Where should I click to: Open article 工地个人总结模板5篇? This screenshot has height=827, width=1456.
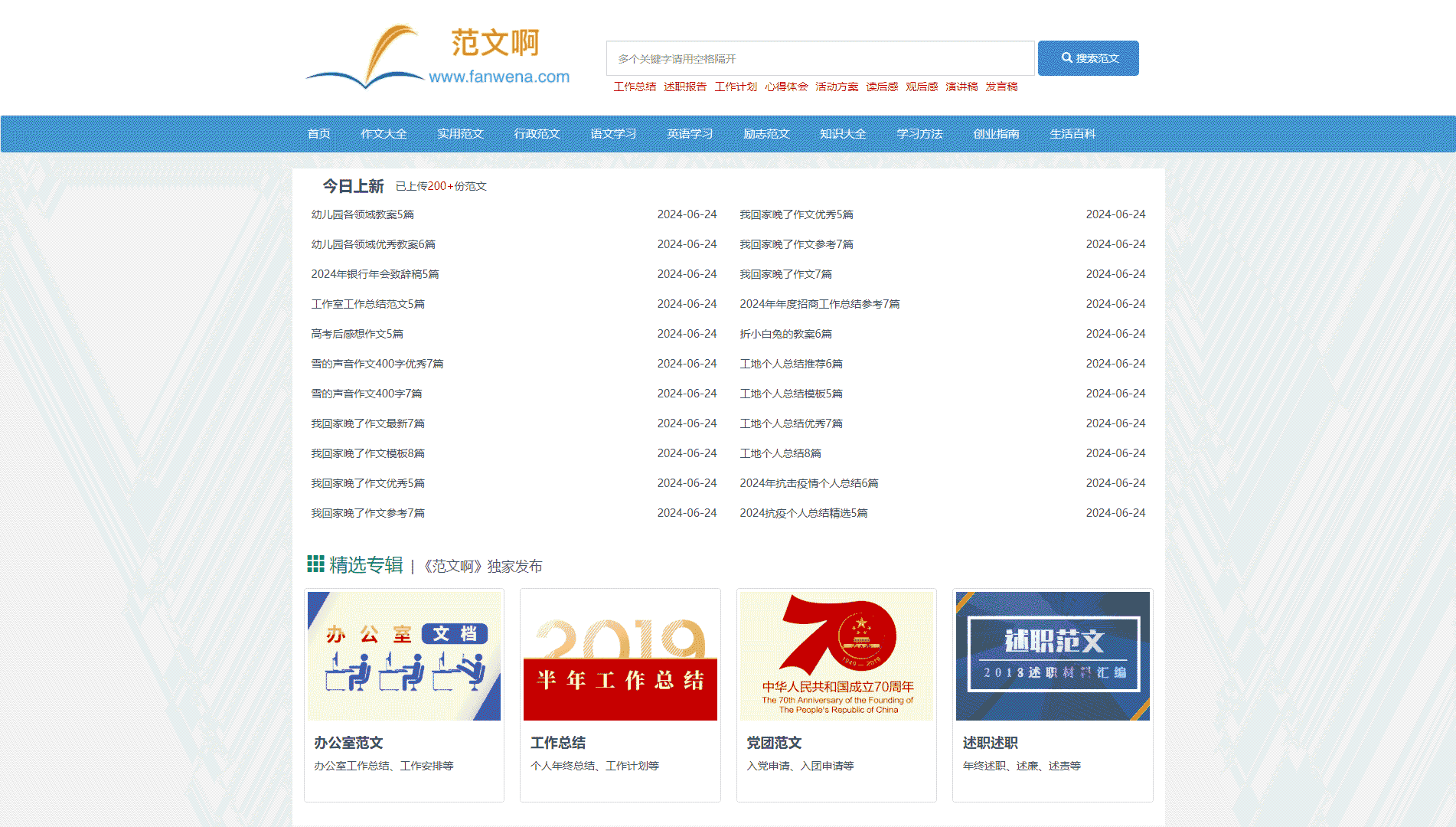[791, 394]
